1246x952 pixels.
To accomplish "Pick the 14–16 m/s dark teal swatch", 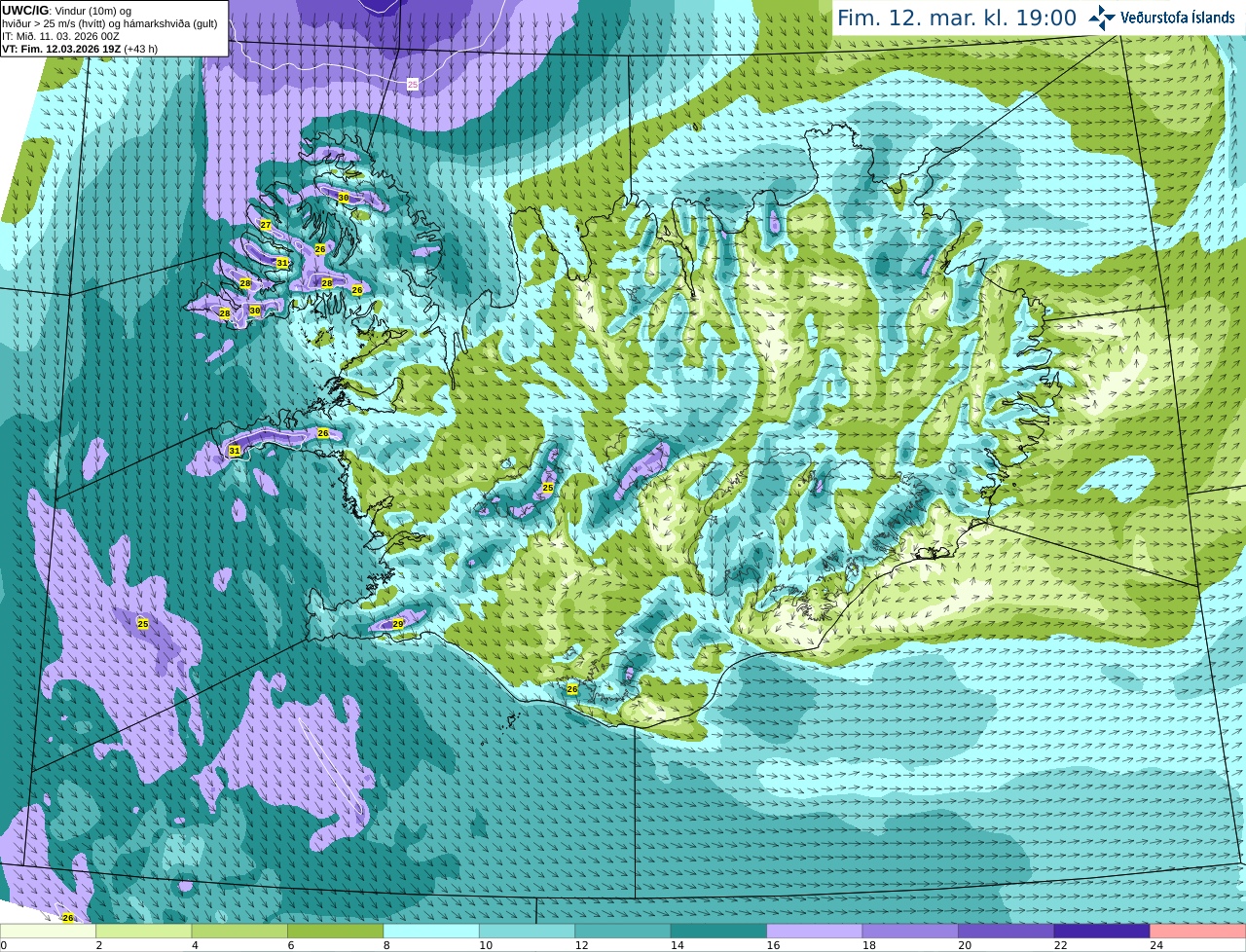I will click(x=719, y=932).
